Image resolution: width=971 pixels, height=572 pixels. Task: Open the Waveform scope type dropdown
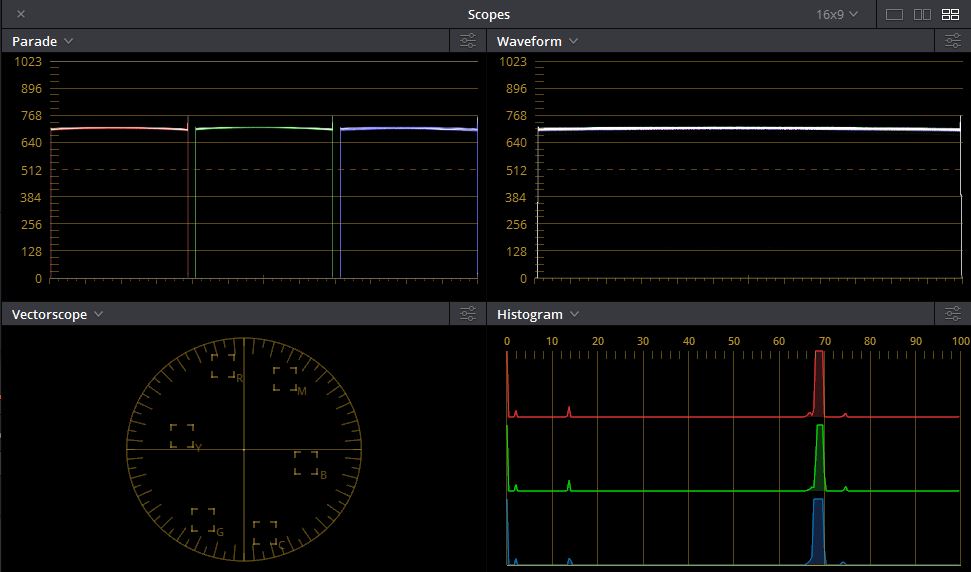[537, 41]
